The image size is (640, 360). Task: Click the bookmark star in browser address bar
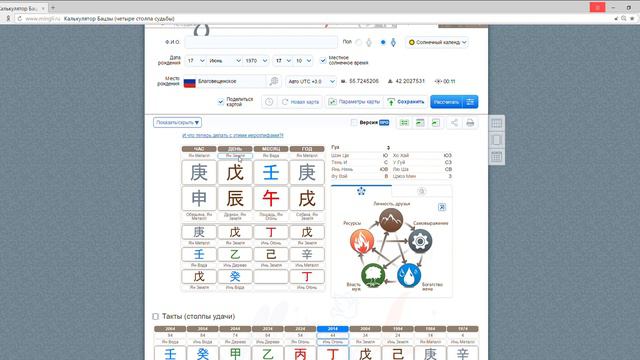point(632,18)
